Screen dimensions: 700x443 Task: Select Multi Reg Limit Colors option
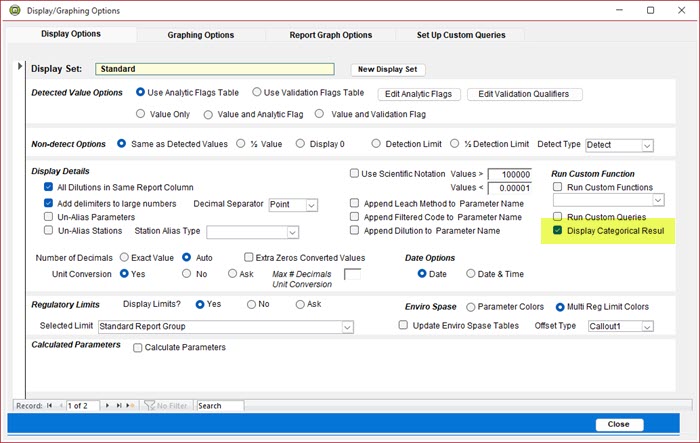point(560,307)
